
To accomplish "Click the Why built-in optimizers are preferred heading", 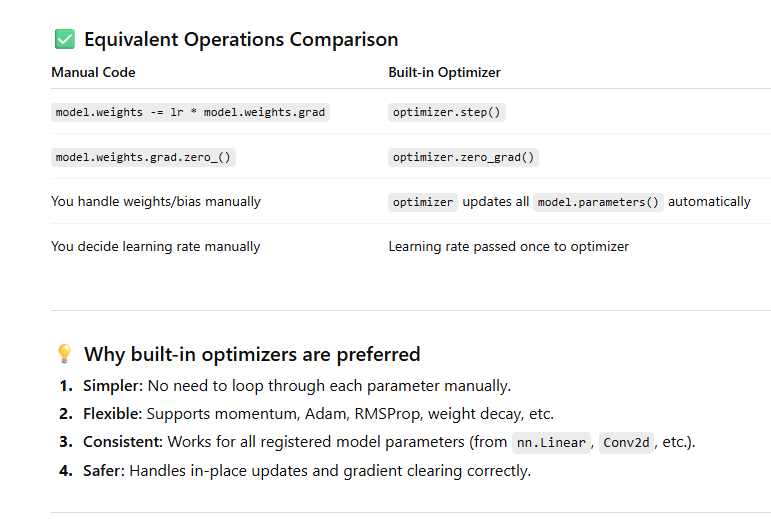I will pos(252,354).
